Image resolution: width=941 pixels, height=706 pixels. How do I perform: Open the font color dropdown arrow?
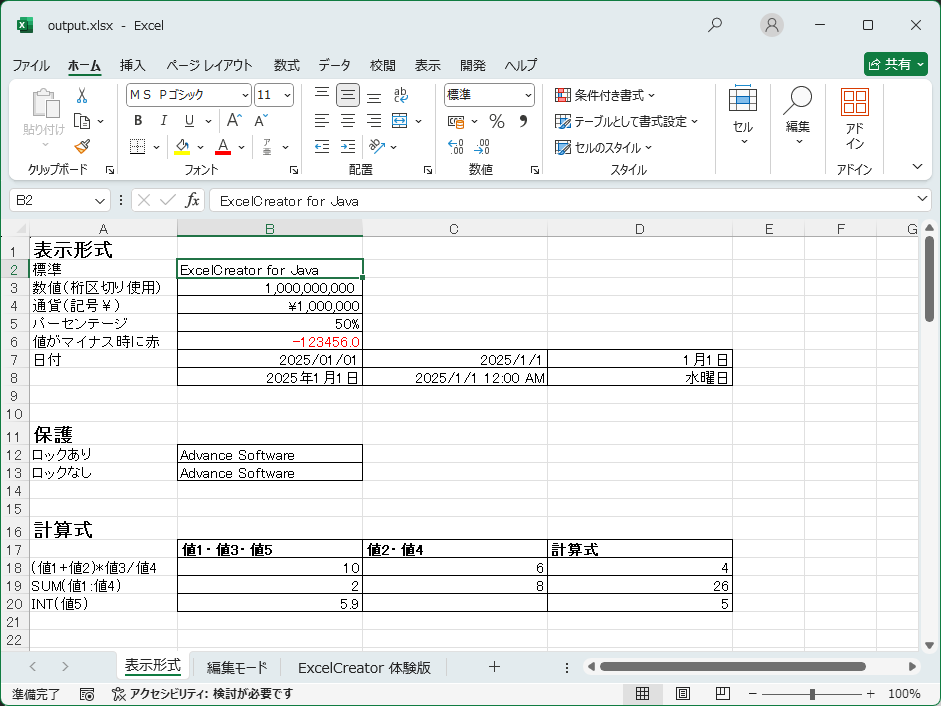coord(239,146)
